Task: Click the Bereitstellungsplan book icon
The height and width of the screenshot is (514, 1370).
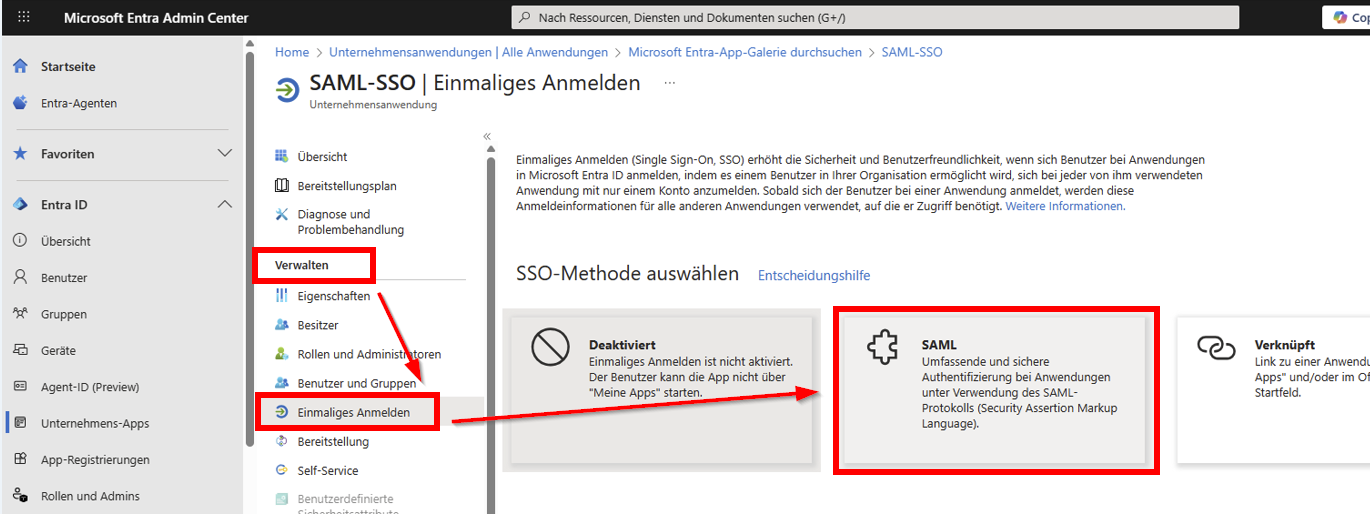Action: pyautogui.click(x=281, y=185)
